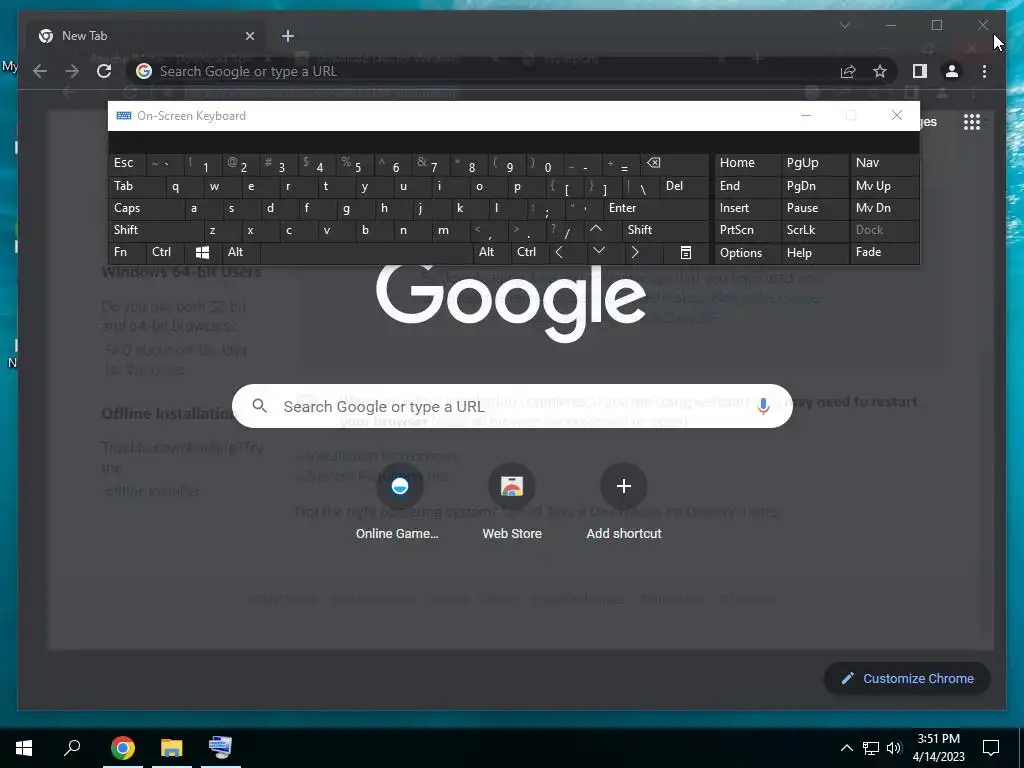Open Customize Chrome
1024x768 pixels.
pyautogui.click(x=908, y=679)
